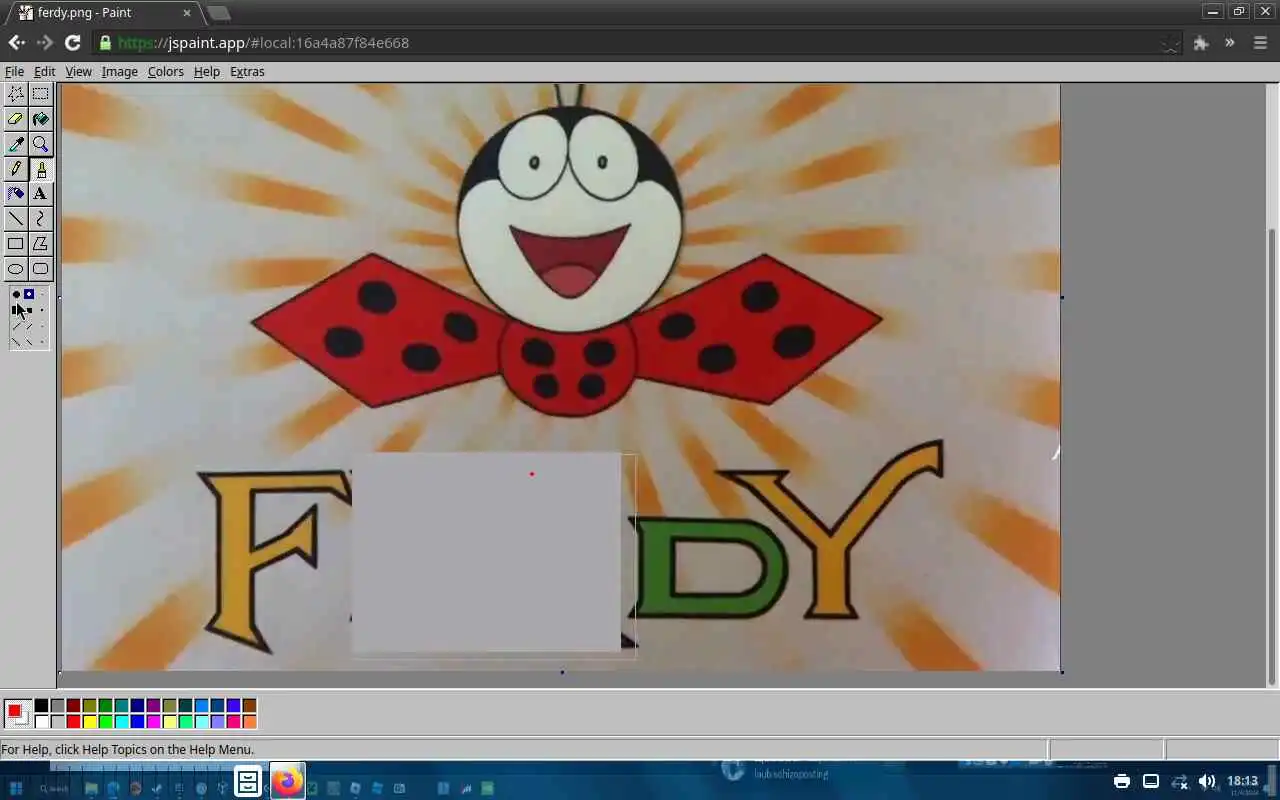Reload the jspaint page
The width and height of the screenshot is (1280, 800).
click(x=72, y=42)
